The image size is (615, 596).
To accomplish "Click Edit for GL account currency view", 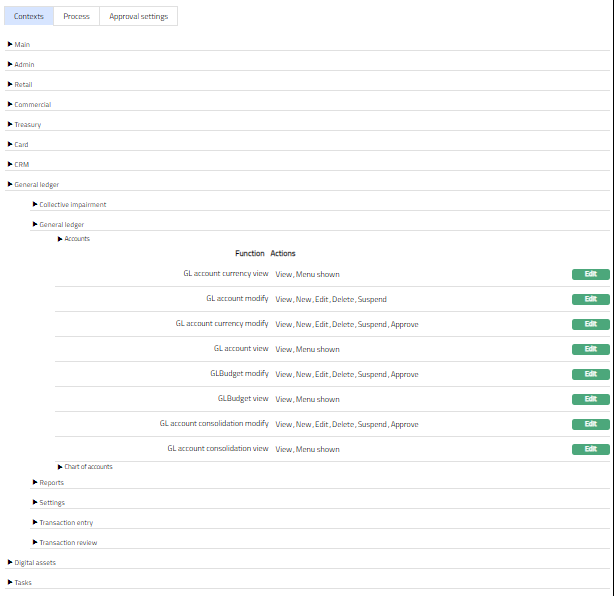I will coord(590,274).
